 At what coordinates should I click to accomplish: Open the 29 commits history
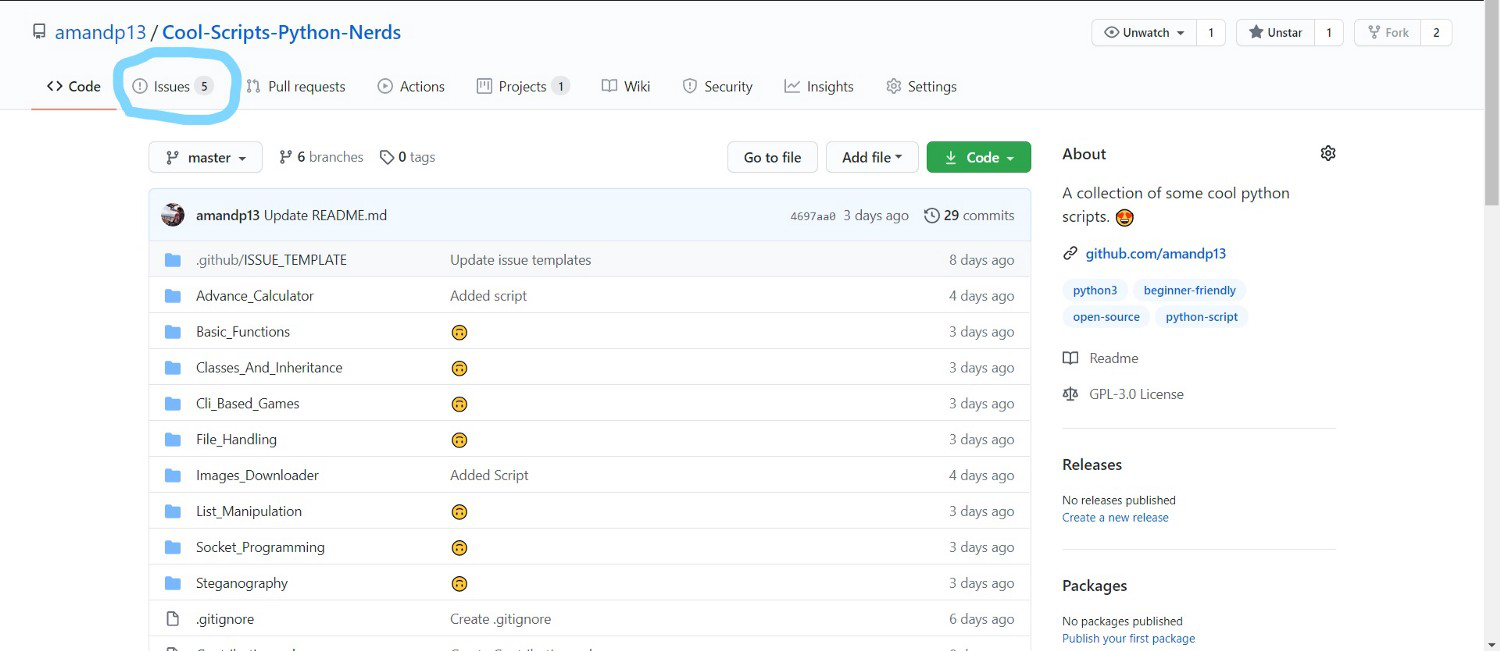click(969, 215)
